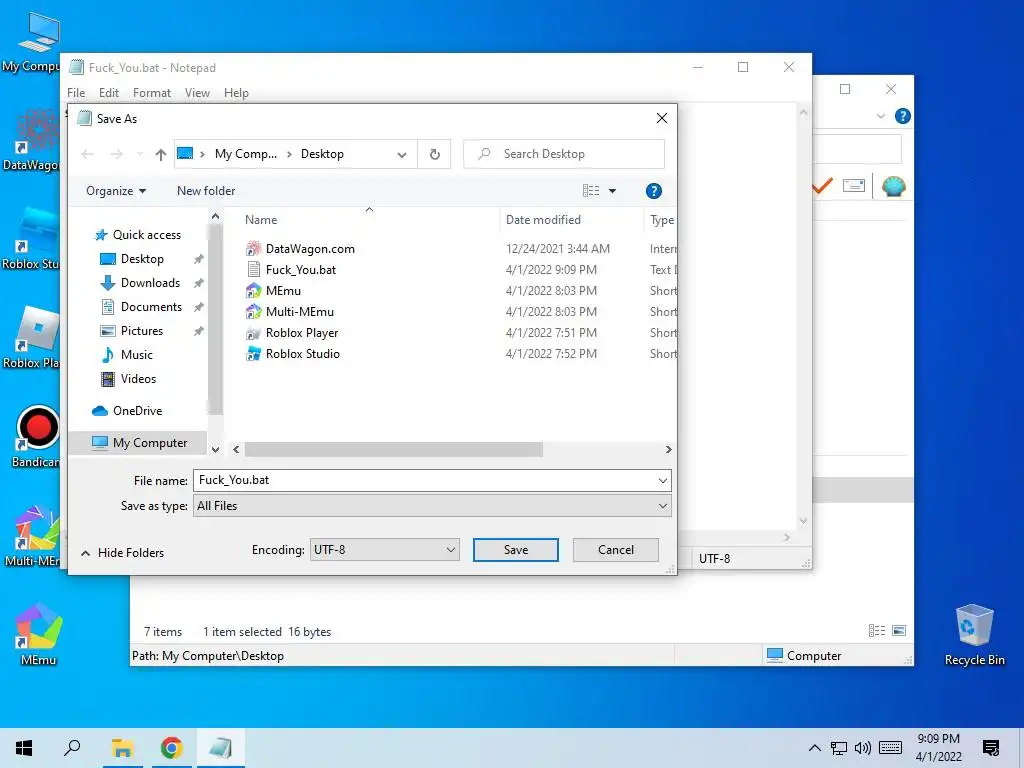The width and height of the screenshot is (1024, 768).
Task: Click the orange checkmark icon in Explorer window
Action: tap(822, 185)
